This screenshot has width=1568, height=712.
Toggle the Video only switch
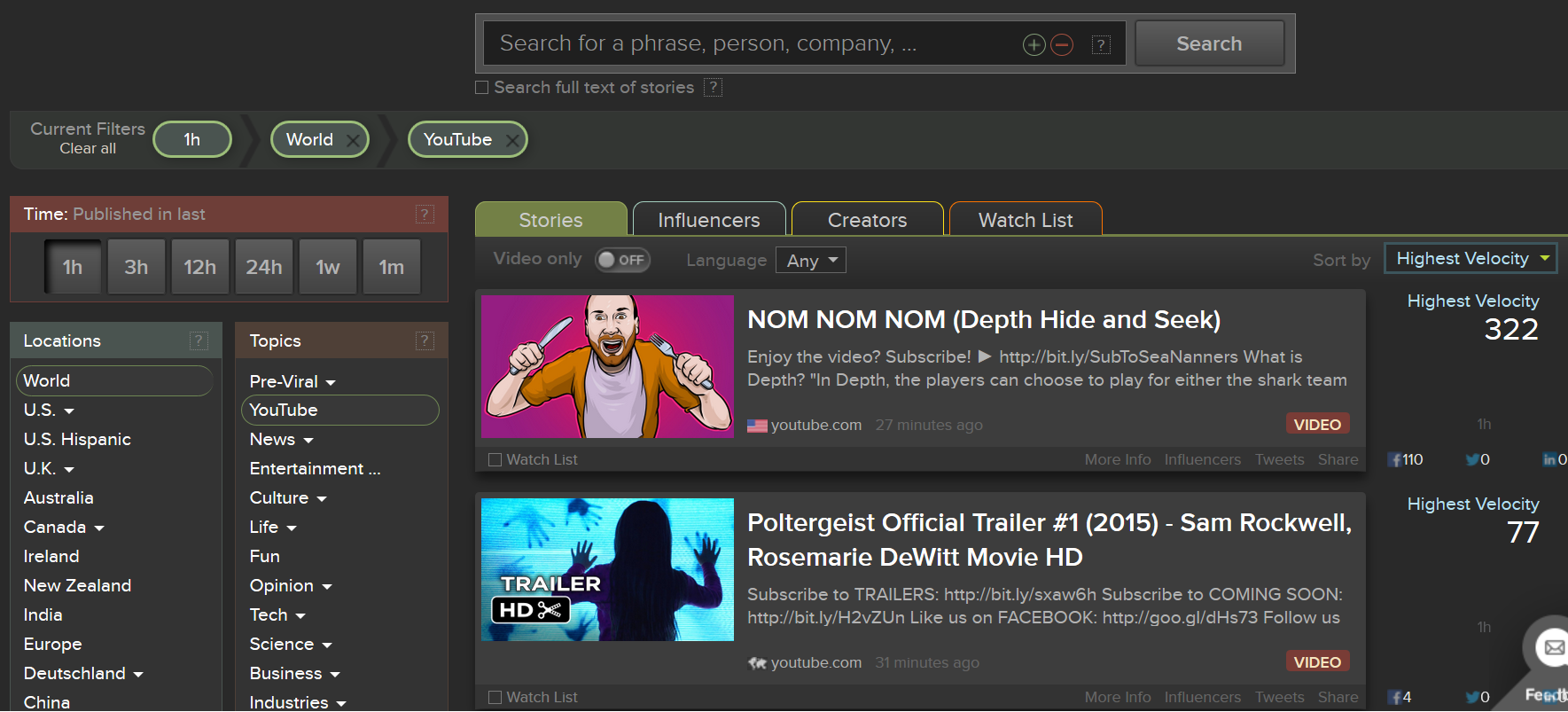(x=622, y=260)
